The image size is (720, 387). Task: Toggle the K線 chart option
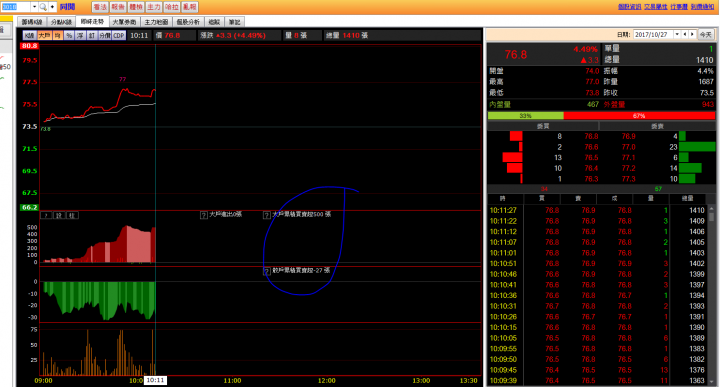pyautogui.click(x=29, y=35)
